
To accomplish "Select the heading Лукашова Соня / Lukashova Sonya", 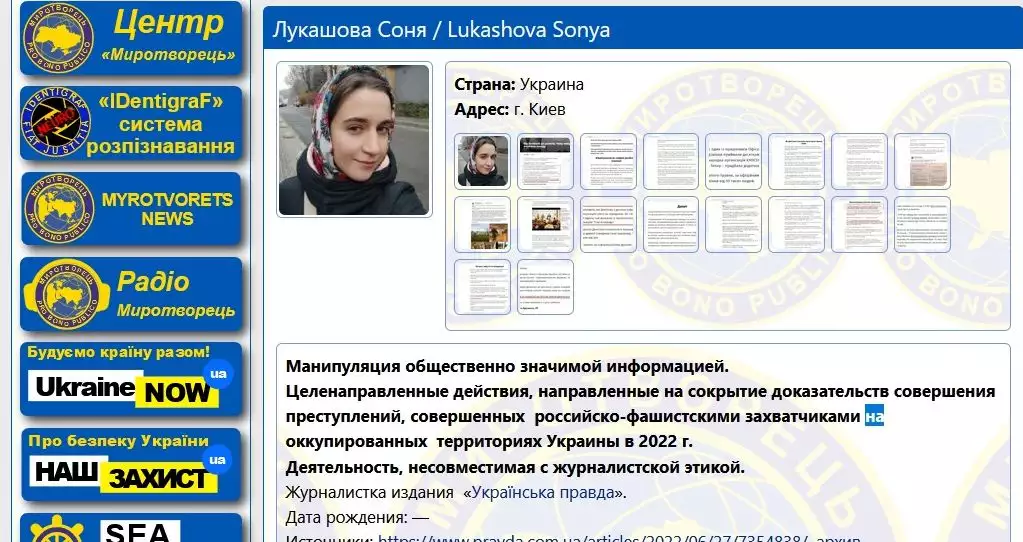I will pos(441,30).
